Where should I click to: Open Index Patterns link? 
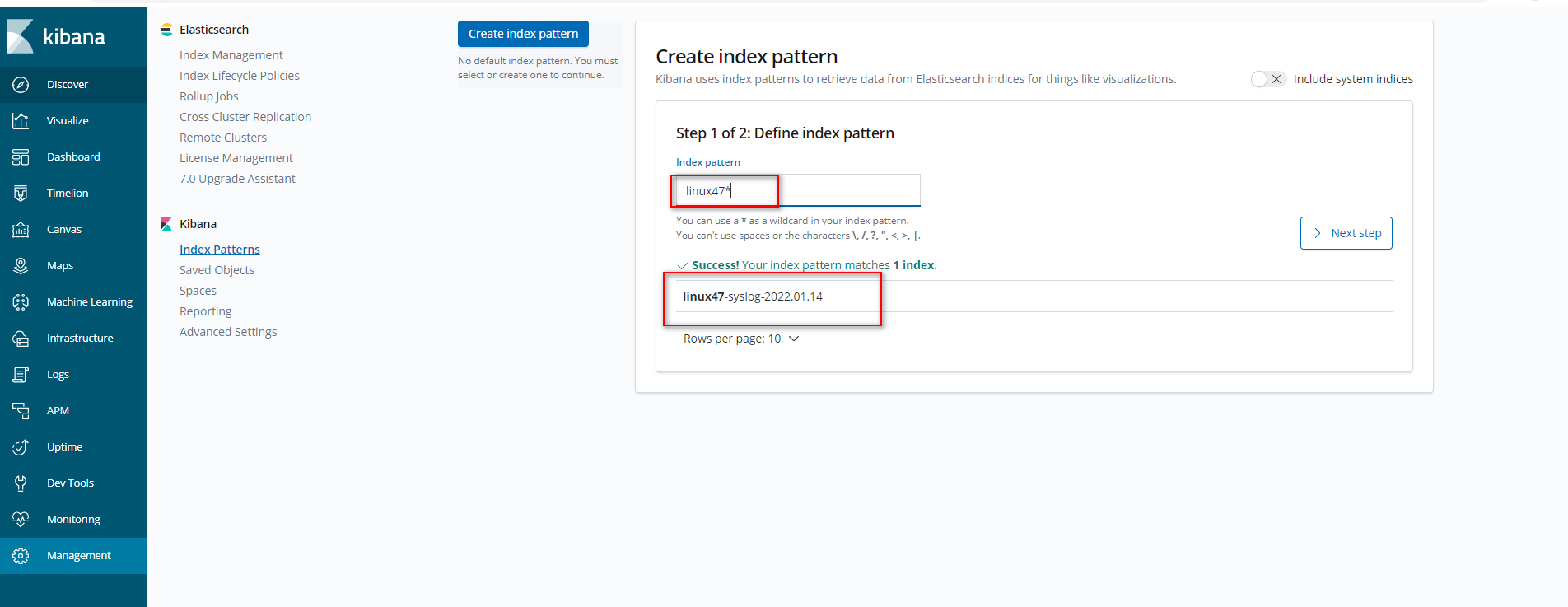tap(220, 250)
